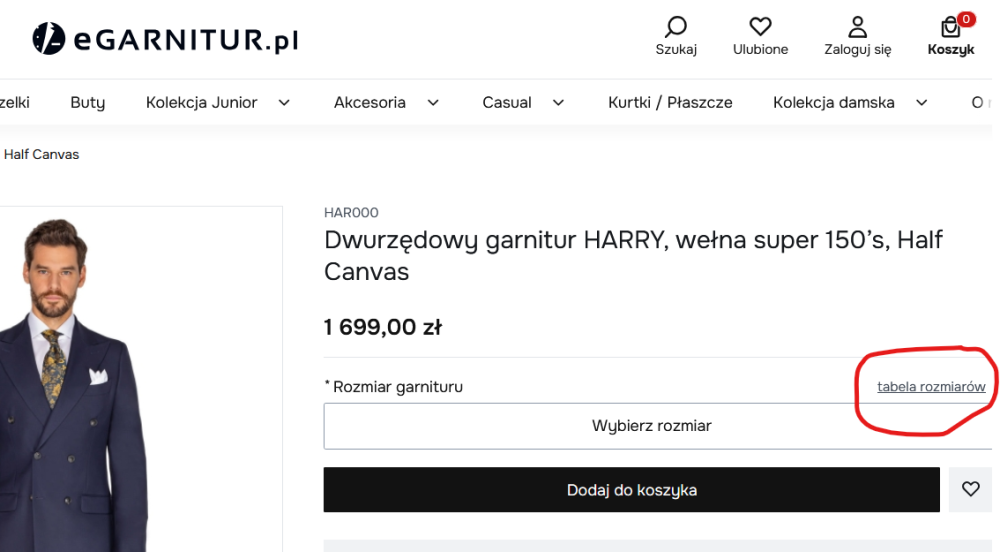The width and height of the screenshot is (1000, 552).
Task: Add product to favorites with heart button
Action: click(x=970, y=490)
